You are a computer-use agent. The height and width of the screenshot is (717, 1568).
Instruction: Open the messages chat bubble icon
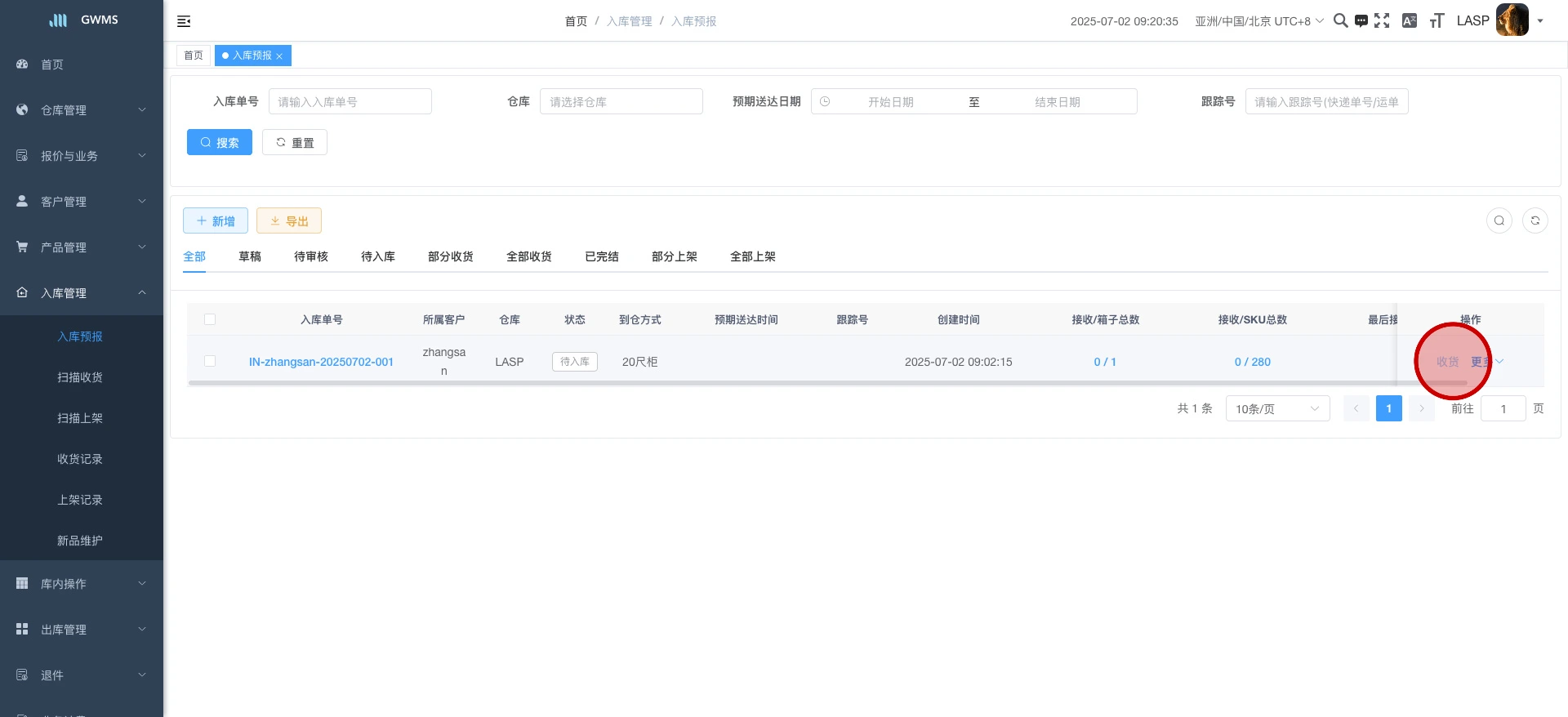[1361, 21]
